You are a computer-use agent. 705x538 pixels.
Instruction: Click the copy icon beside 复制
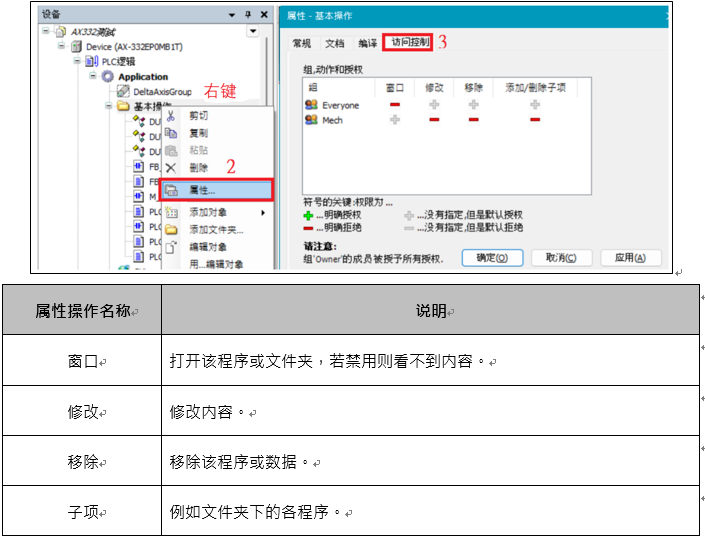[x=170, y=133]
